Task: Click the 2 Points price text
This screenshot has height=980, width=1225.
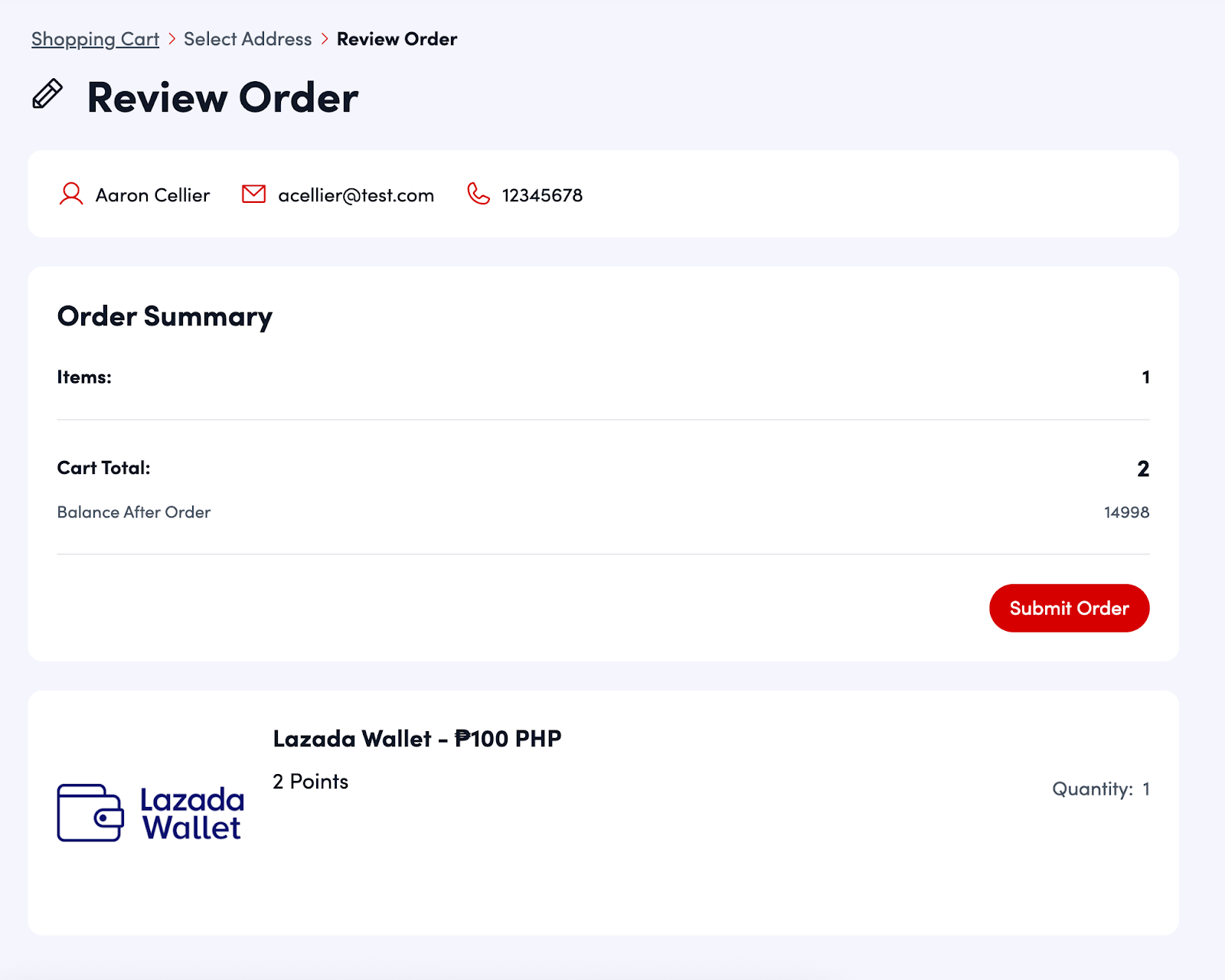Action: (x=311, y=782)
